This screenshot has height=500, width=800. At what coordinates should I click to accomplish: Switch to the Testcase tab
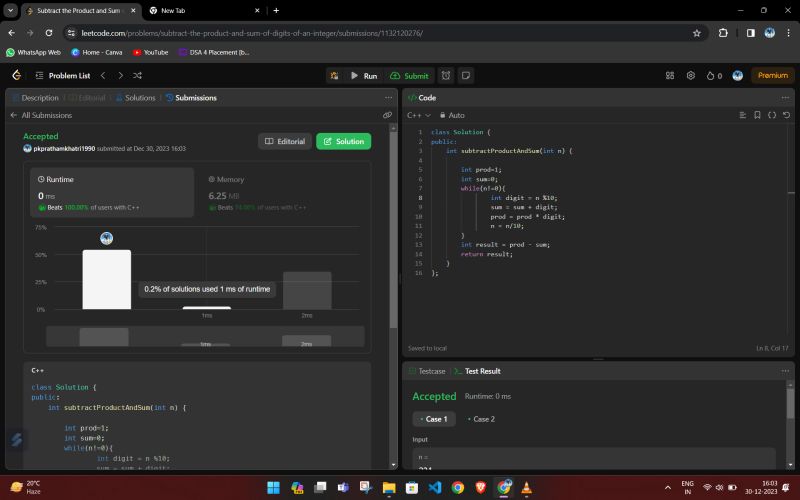[x=427, y=371]
